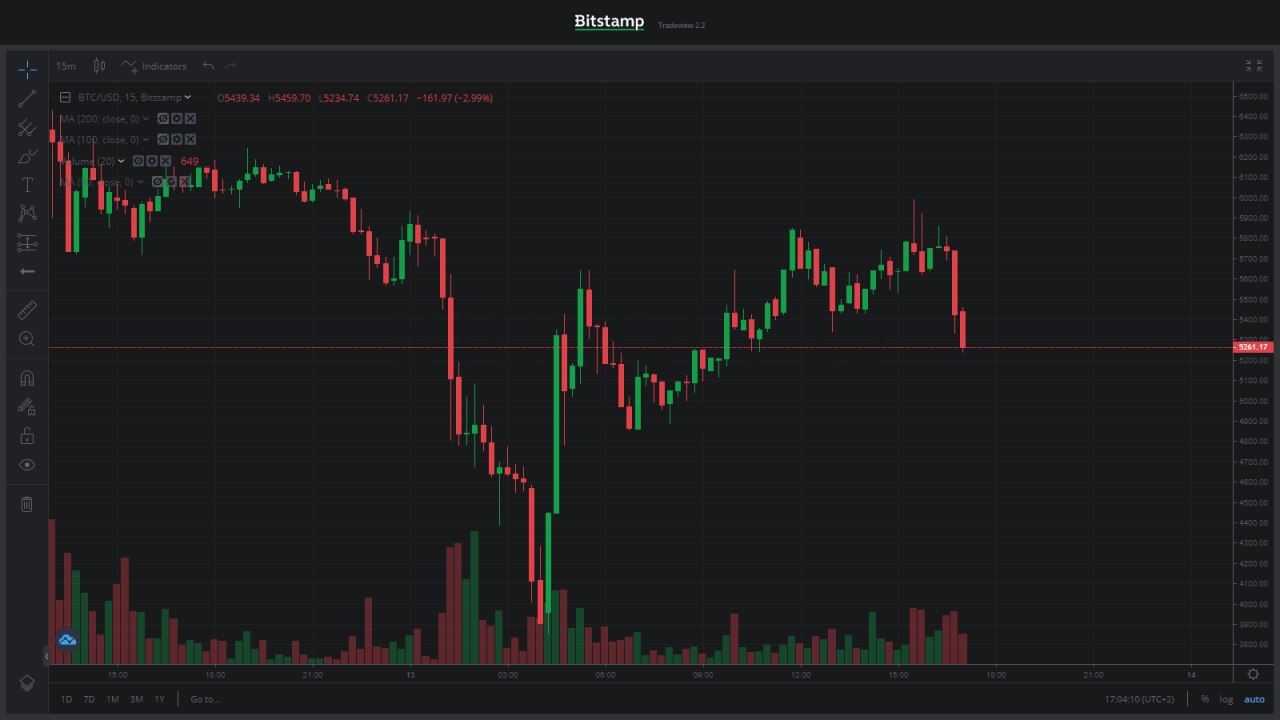Enter fullscreen mode with the collapse arrows icon
This screenshot has width=1280, height=720.
coord(1253,66)
